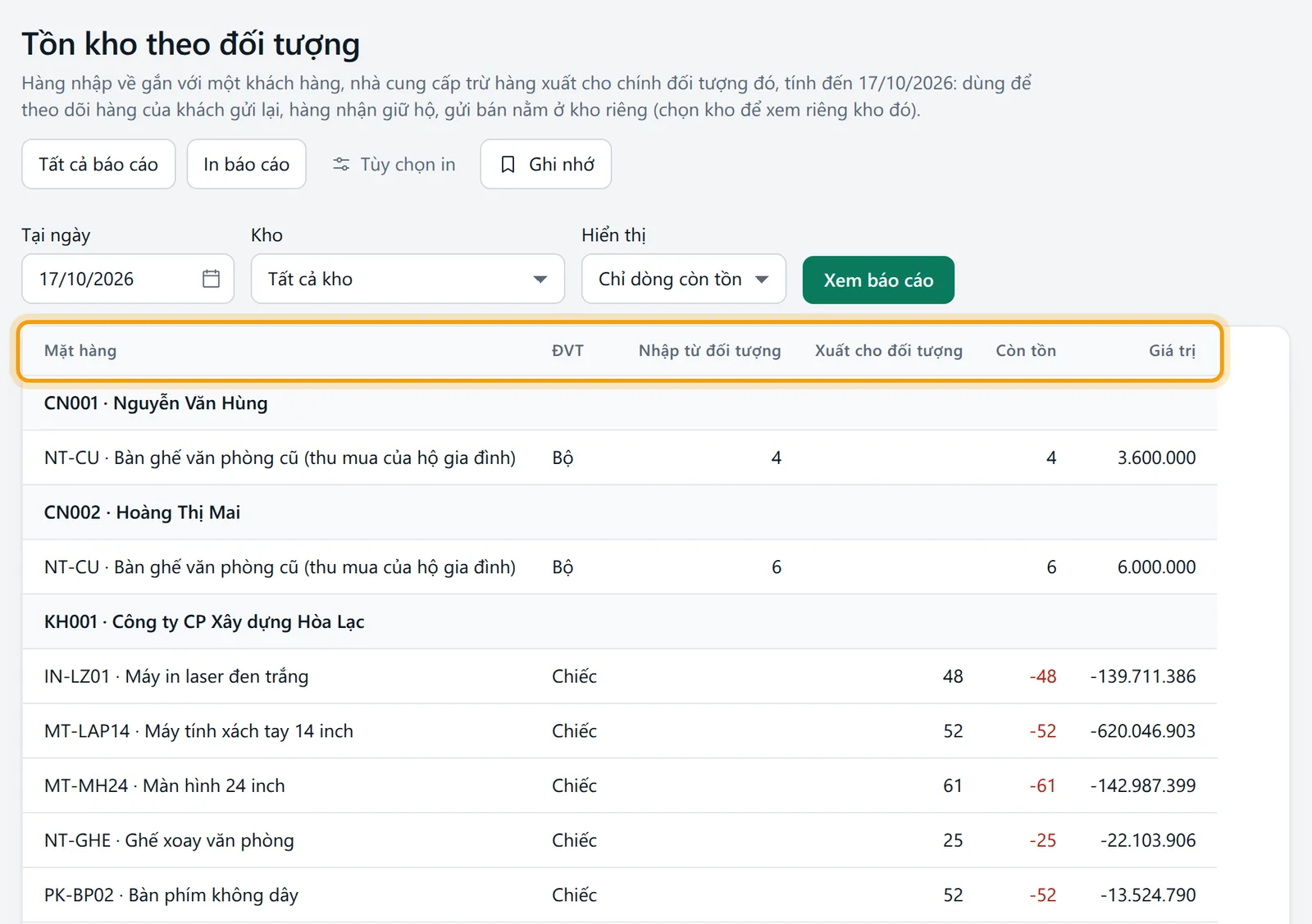Click the value -142.987.399
This screenshot has height=924, width=1312.
coord(1143,785)
